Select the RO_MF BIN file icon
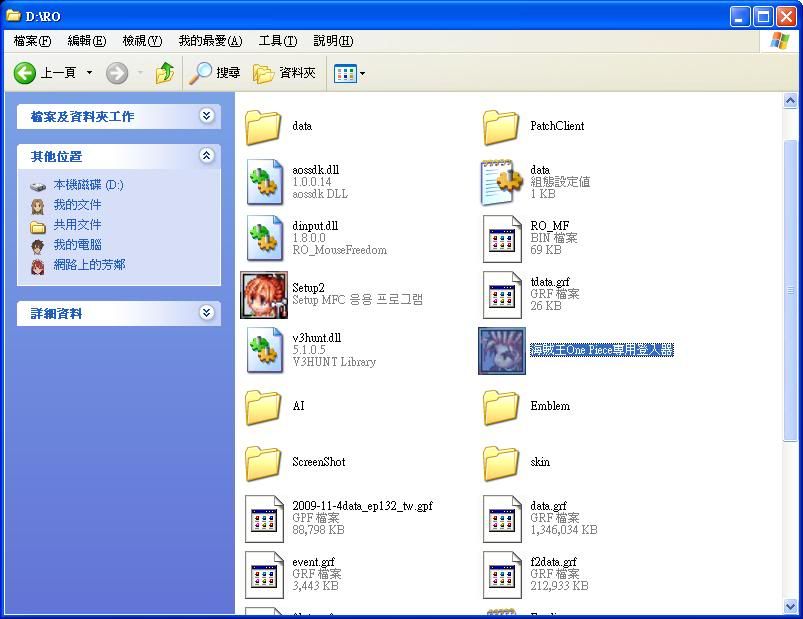 501,239
